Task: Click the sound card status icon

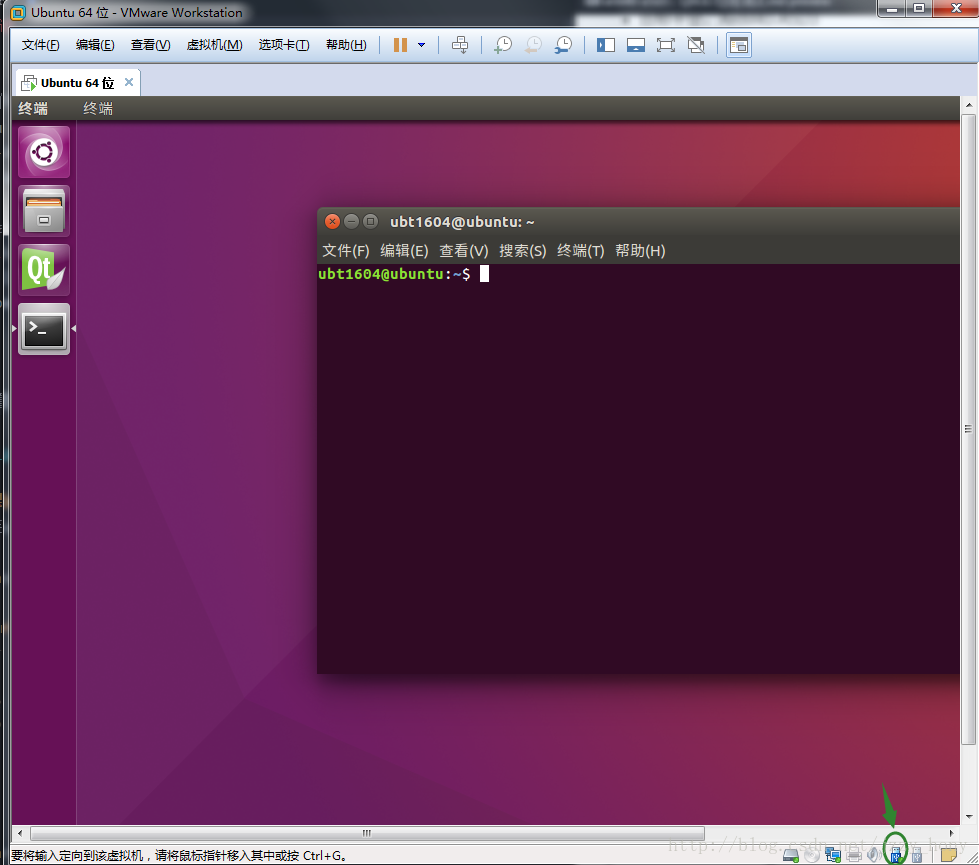Action: [874, 855]
